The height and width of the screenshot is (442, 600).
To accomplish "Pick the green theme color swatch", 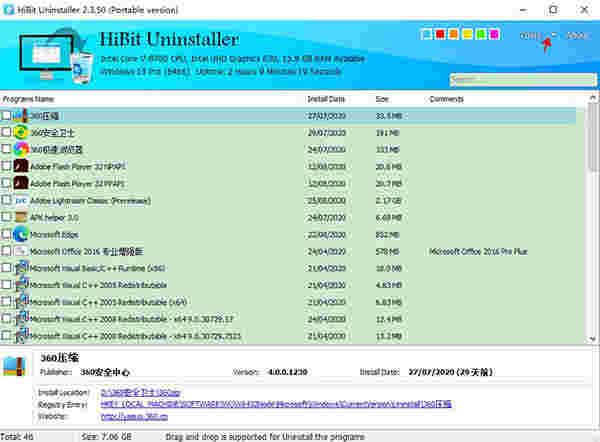I will coord(481,34).
